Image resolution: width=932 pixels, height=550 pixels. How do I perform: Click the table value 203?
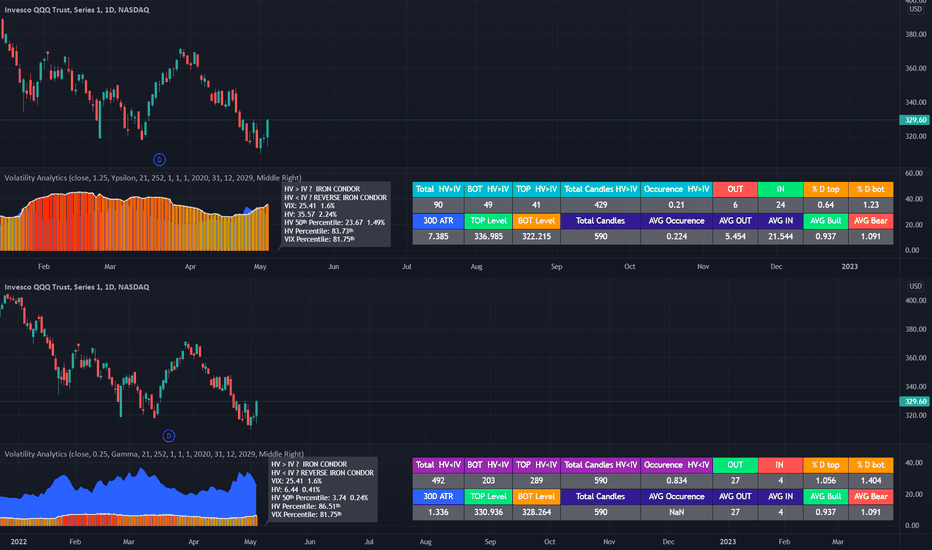[488, 480]
